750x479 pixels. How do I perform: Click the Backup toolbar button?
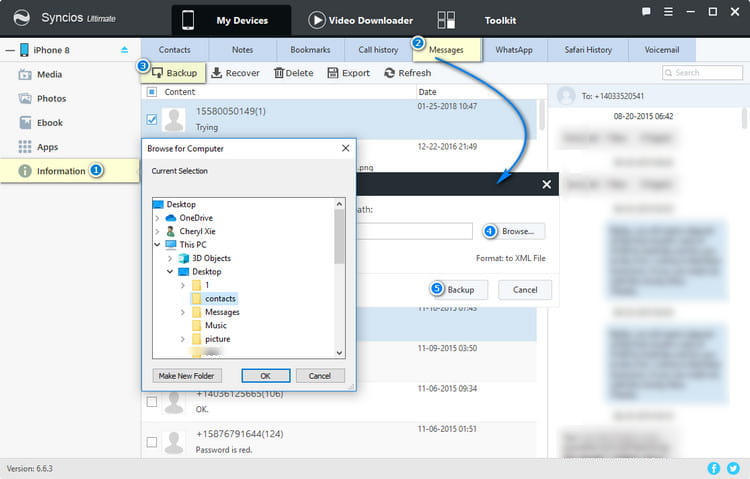tap(174, 73)
